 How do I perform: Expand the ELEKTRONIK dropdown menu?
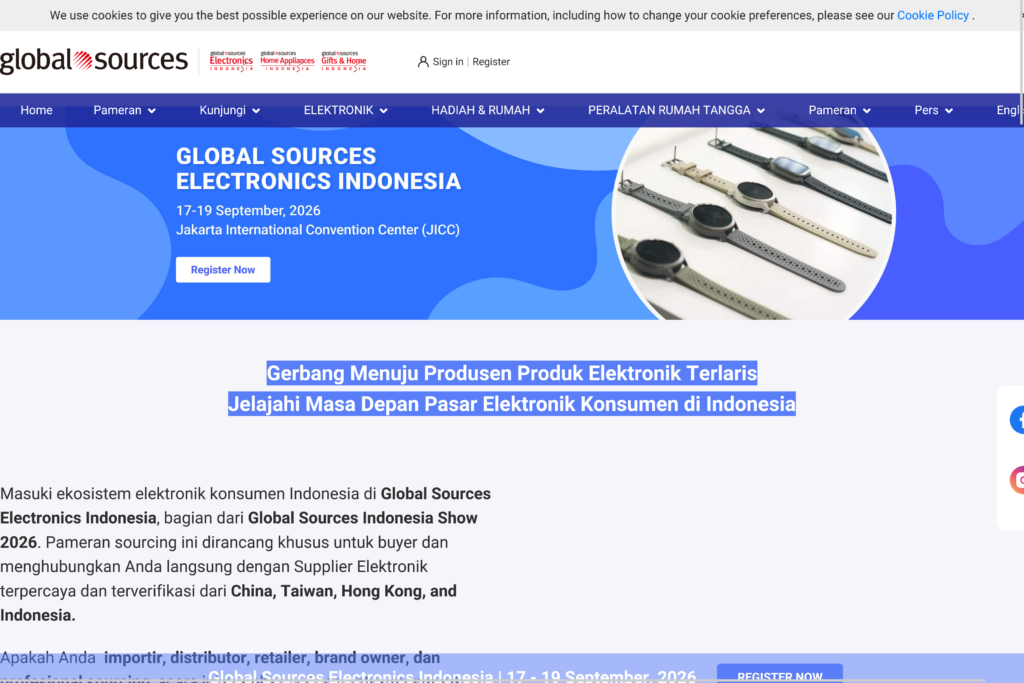click(x=345, y=110)
